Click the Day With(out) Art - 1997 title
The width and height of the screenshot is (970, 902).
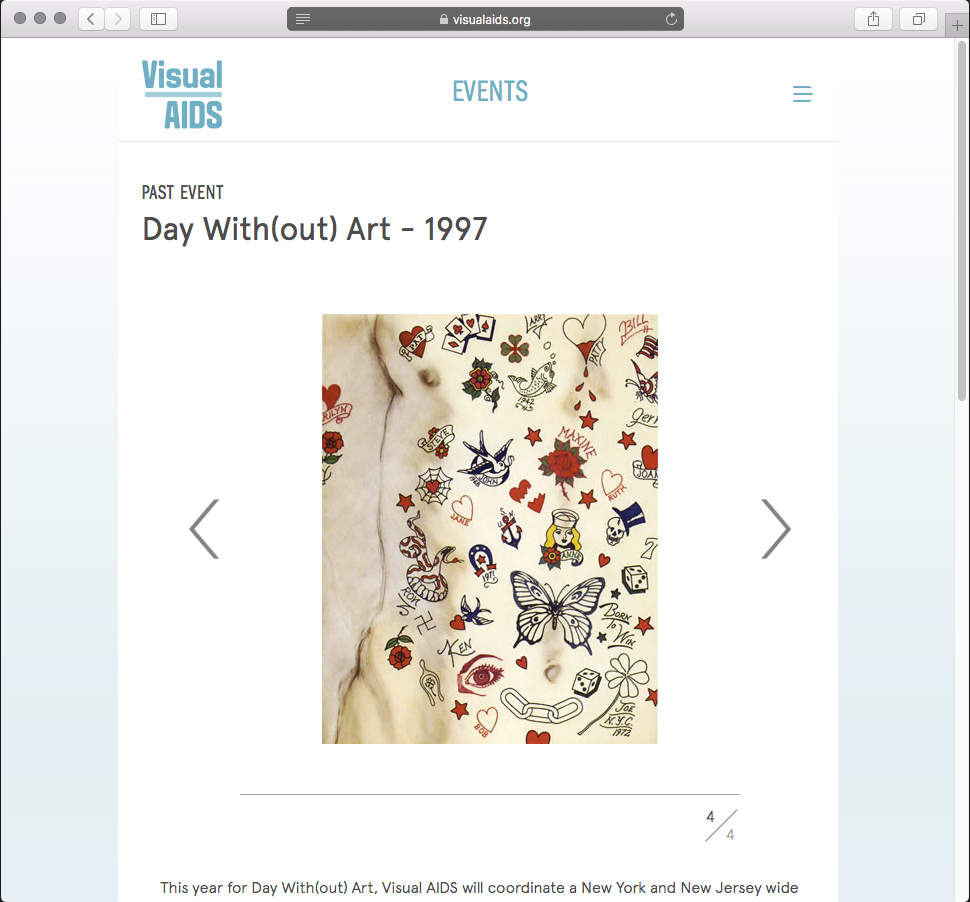[x=315, y=230]
